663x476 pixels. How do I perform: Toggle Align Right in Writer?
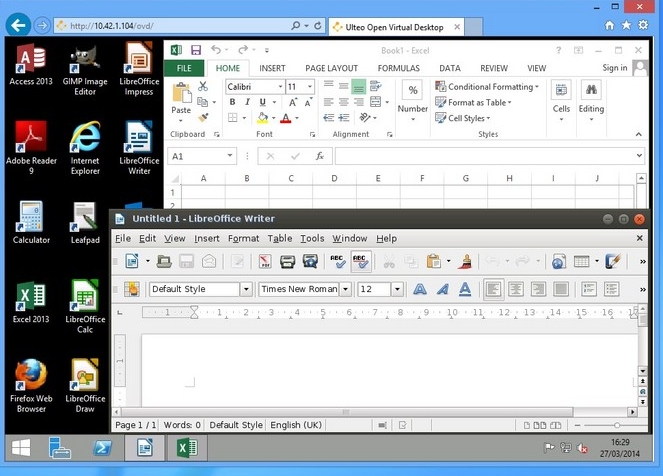point(538,289)
